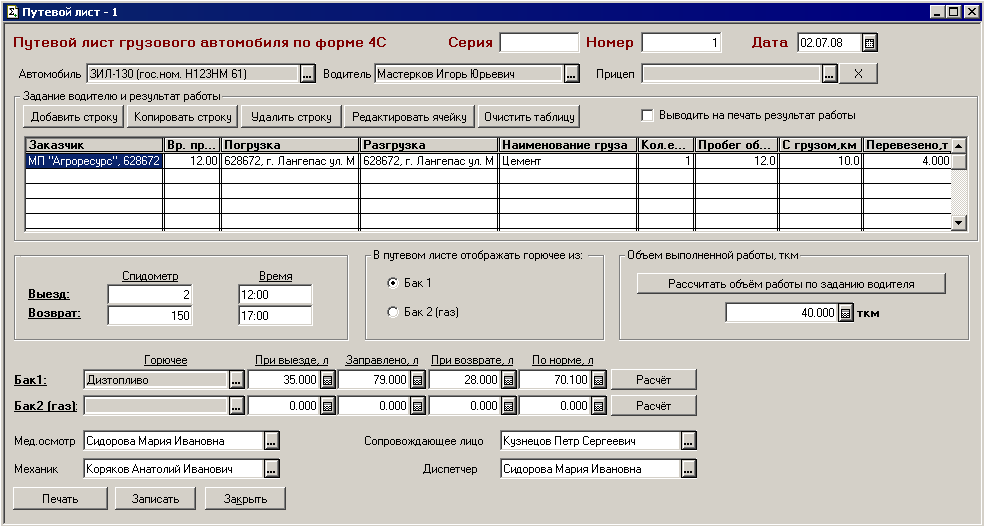
Task: Select the Бак 1 radio option
Action: (x=393, y=283)
